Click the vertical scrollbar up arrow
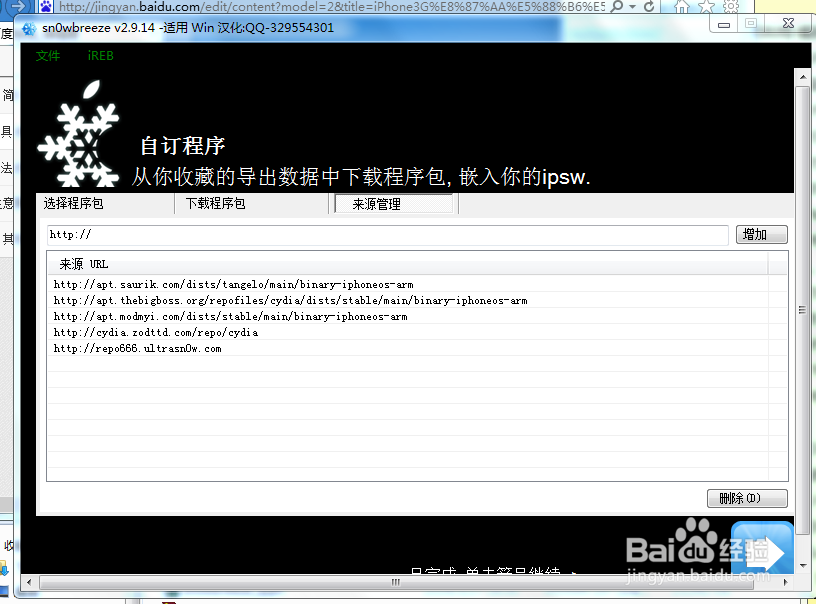Viewport: 816px width, 604px height. [x=802, y=77]
